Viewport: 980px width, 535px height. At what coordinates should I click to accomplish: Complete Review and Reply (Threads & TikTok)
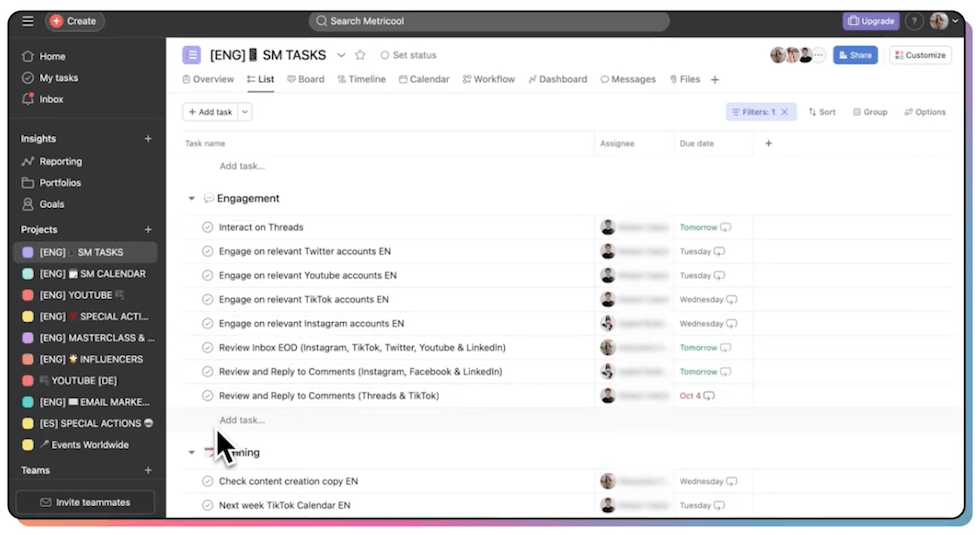pyautogui.click(x=208, y=396)
